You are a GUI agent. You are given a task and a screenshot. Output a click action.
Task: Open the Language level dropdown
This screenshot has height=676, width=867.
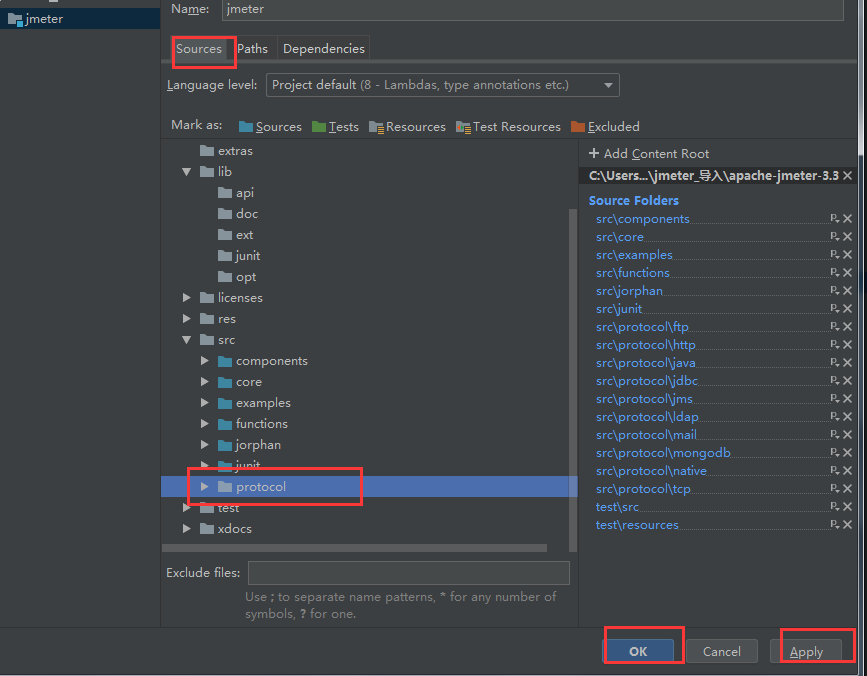442,85
